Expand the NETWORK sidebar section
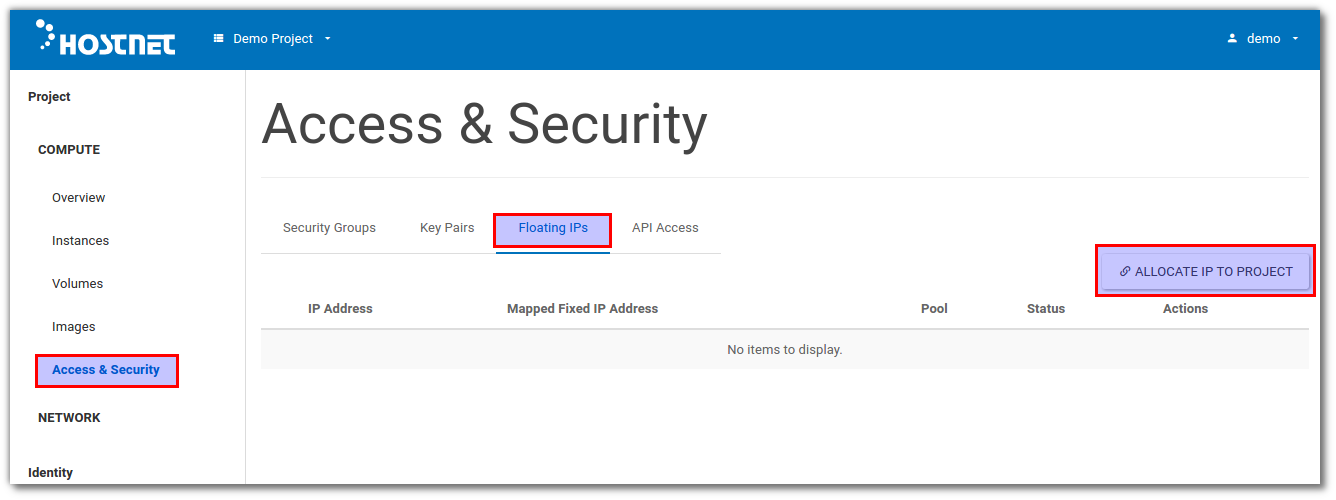Viewport: 1336px width, 500px height. [x=69, y=418]
